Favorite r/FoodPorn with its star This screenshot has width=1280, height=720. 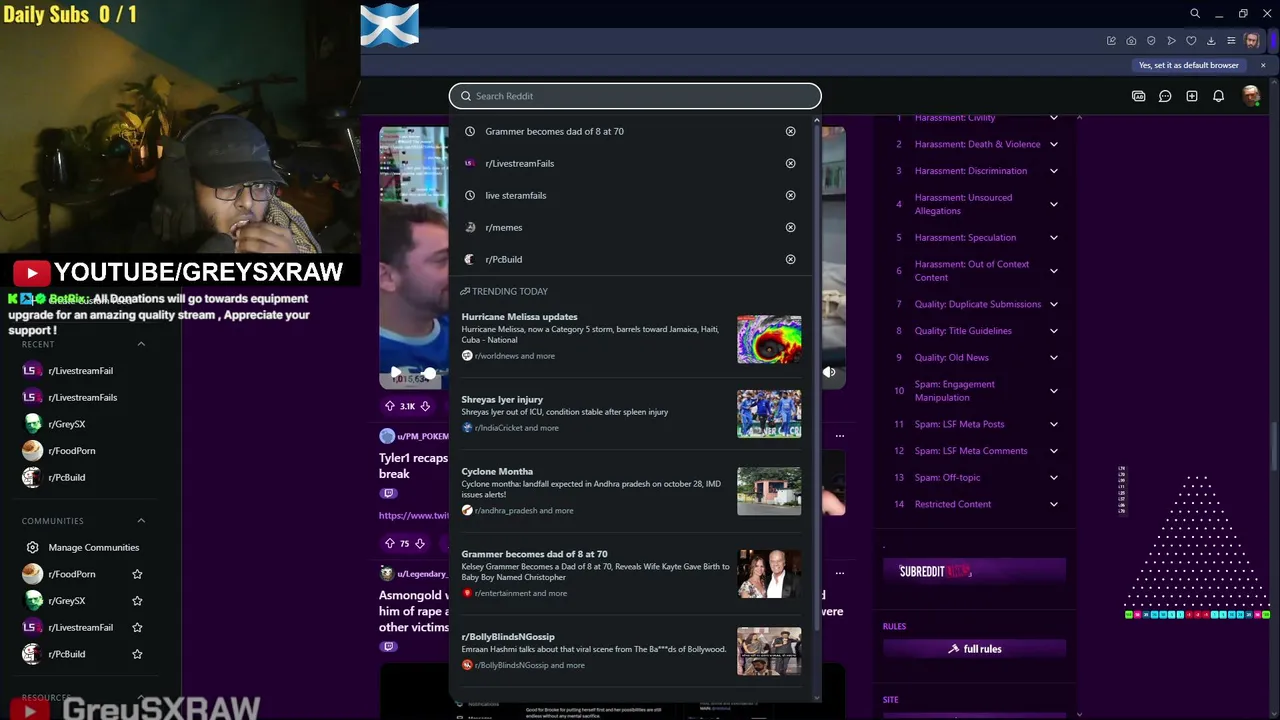(x=137, y=574)
